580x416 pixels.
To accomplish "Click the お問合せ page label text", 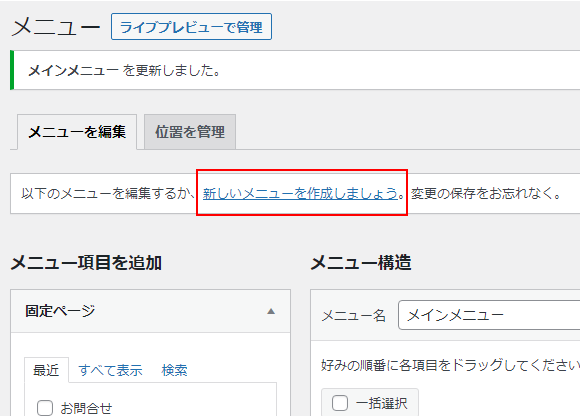I will (86, 408).
